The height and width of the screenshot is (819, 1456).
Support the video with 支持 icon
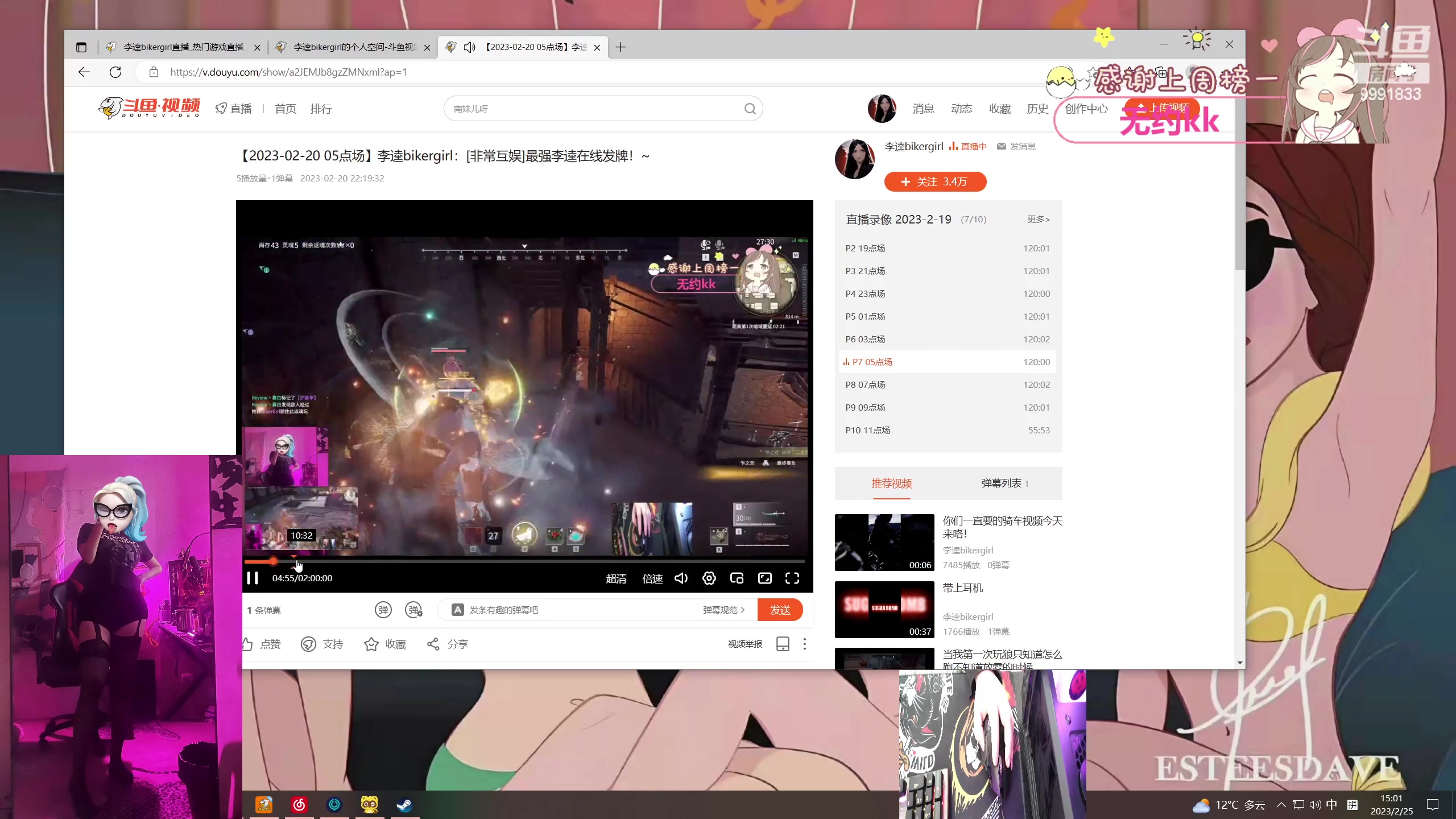(x=322, y=644)
